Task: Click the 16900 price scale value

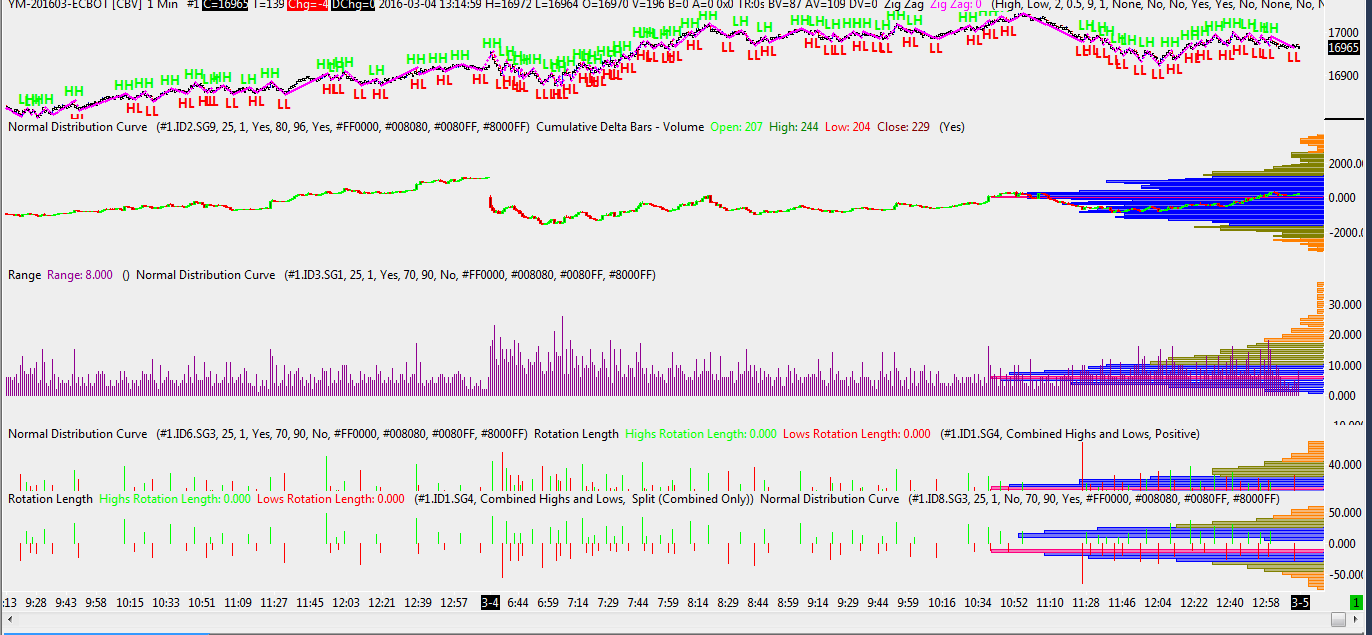Action: [1343, 76]
